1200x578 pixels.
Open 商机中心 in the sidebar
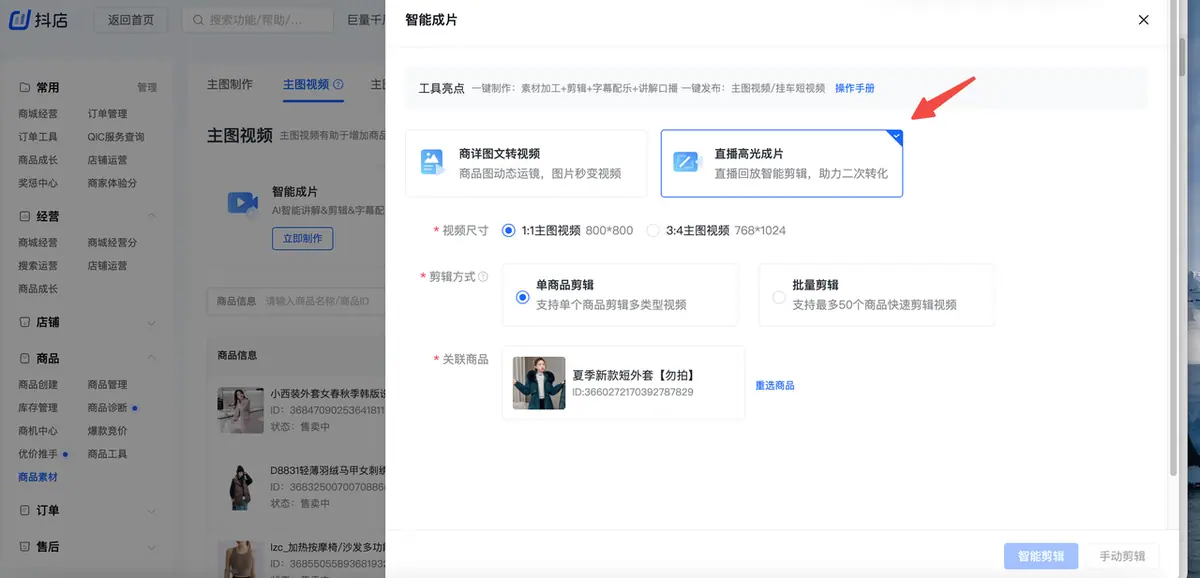pyautogui.click(x=38, y=431)
